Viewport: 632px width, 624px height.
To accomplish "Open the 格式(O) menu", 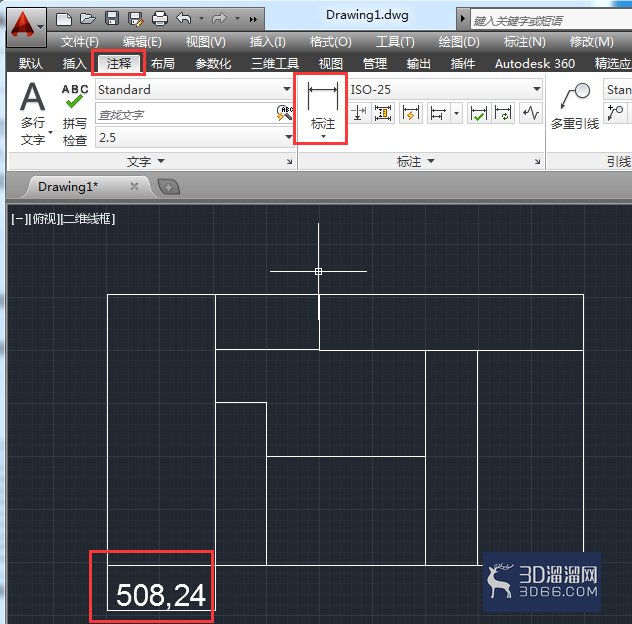I will pos(331,42).
